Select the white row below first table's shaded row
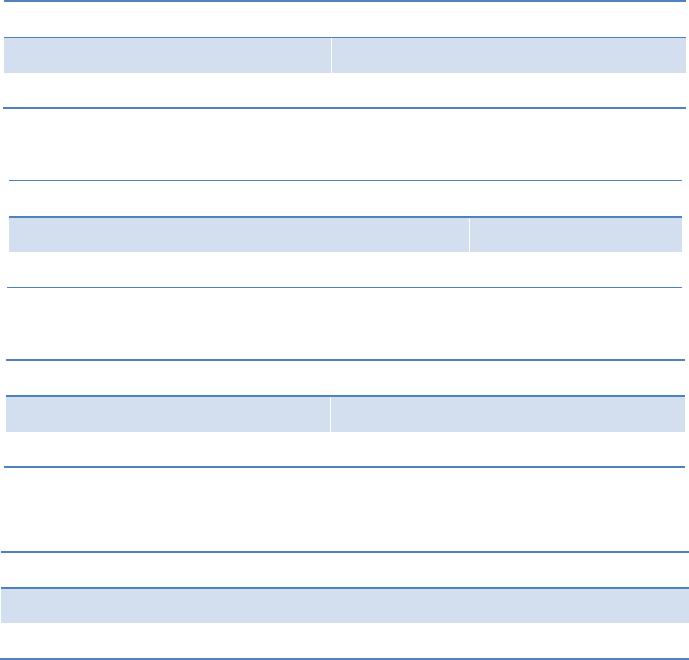This screenshot has width=689, height=660. (344, 90)
